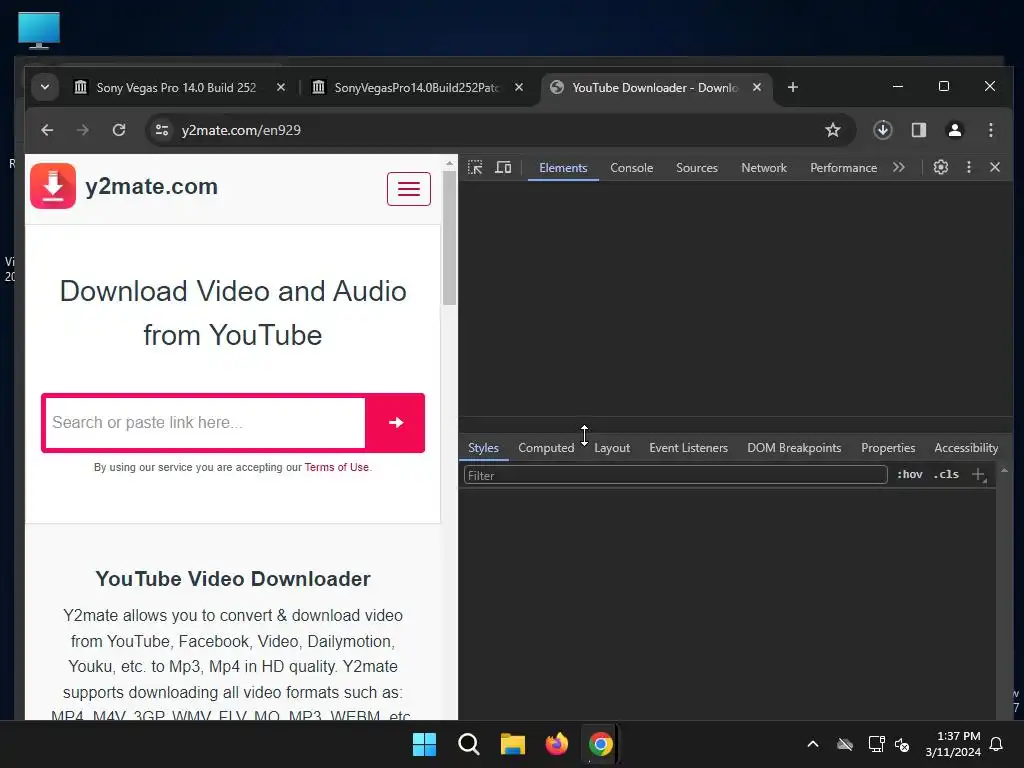The width and height of the screenshot is (1024, 768).
Task: Select the Layout pane tab
Action: 612,448
